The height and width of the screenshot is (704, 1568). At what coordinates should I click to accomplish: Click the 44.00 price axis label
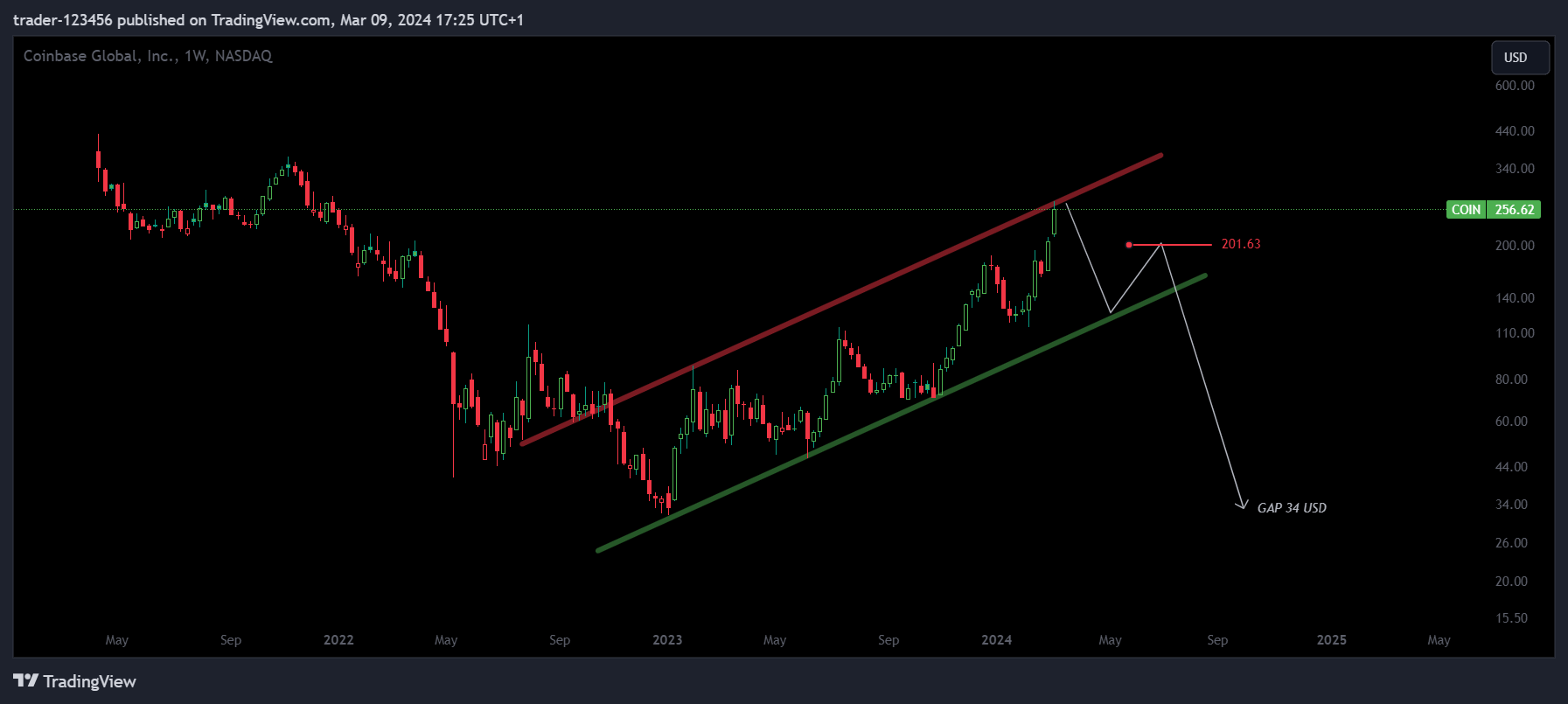coord(1511,467)
